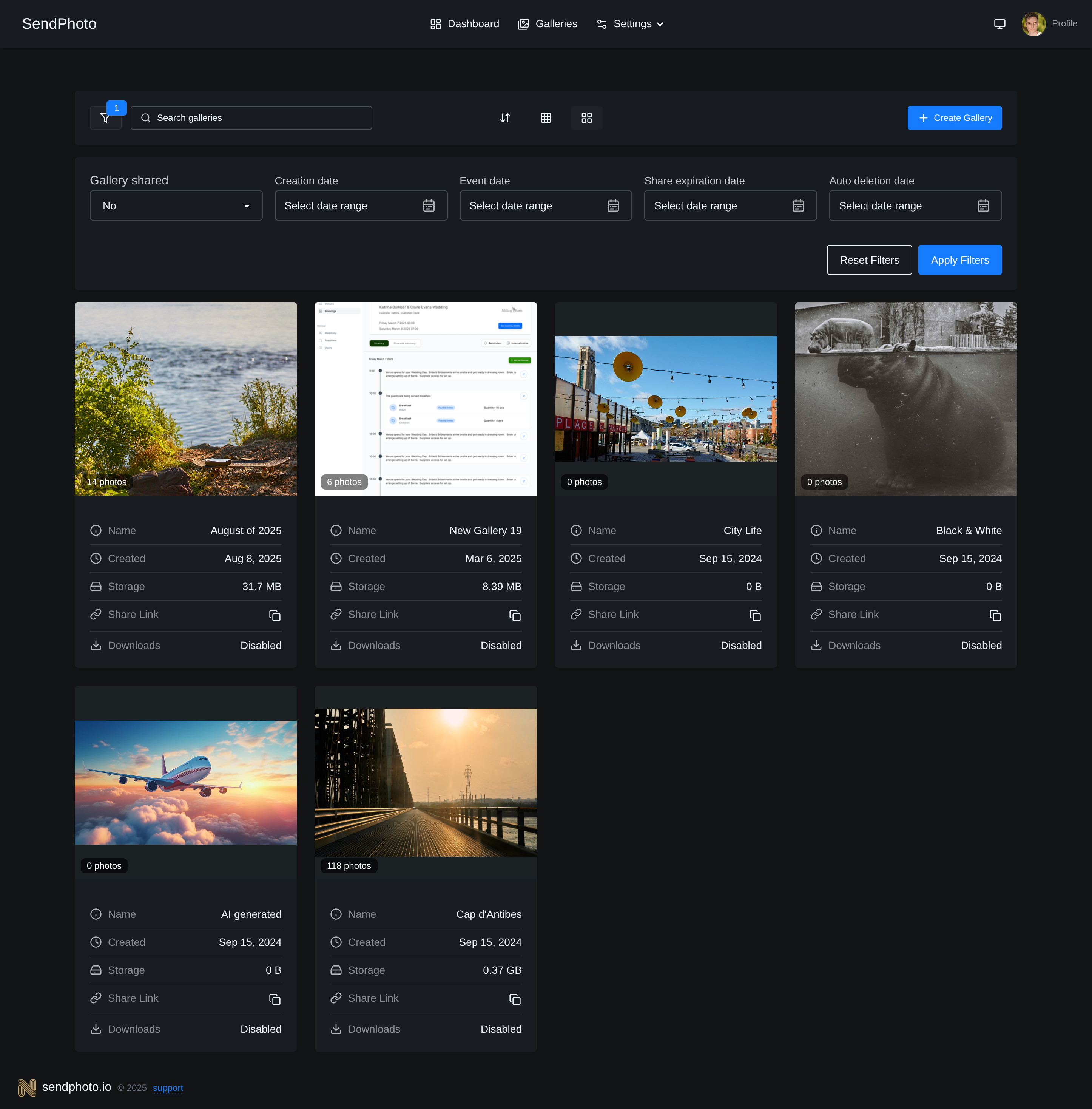
Task: Open Share expiration date range selector
Action: coord(798,205)
